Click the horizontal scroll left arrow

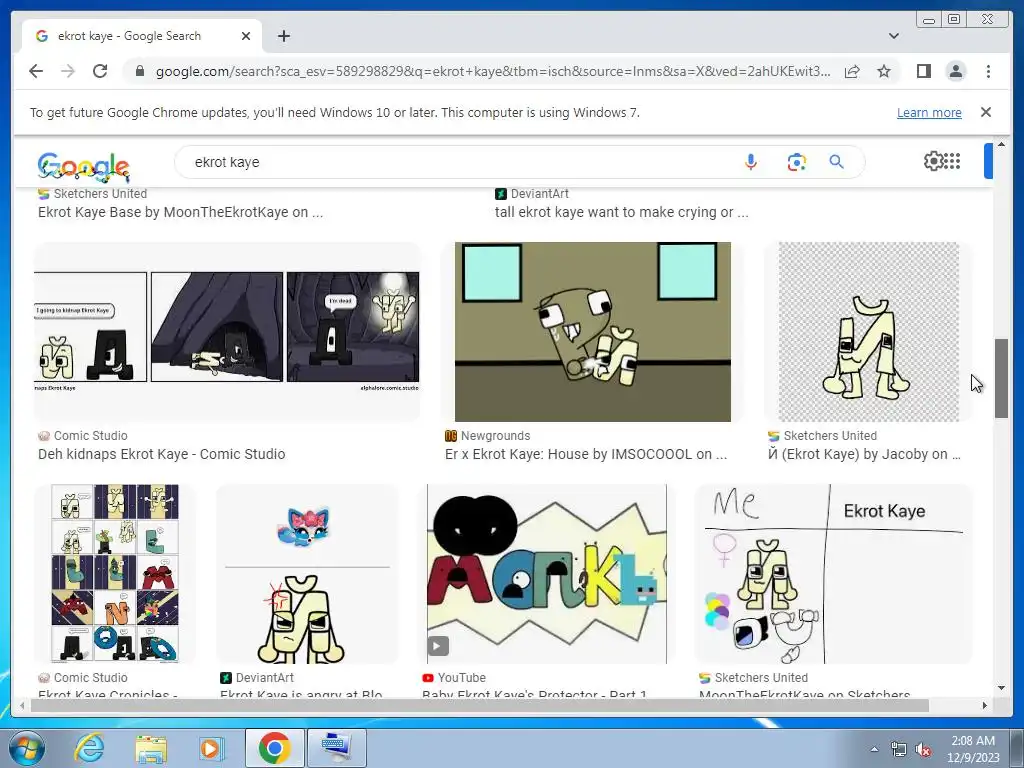click(22, 705)
